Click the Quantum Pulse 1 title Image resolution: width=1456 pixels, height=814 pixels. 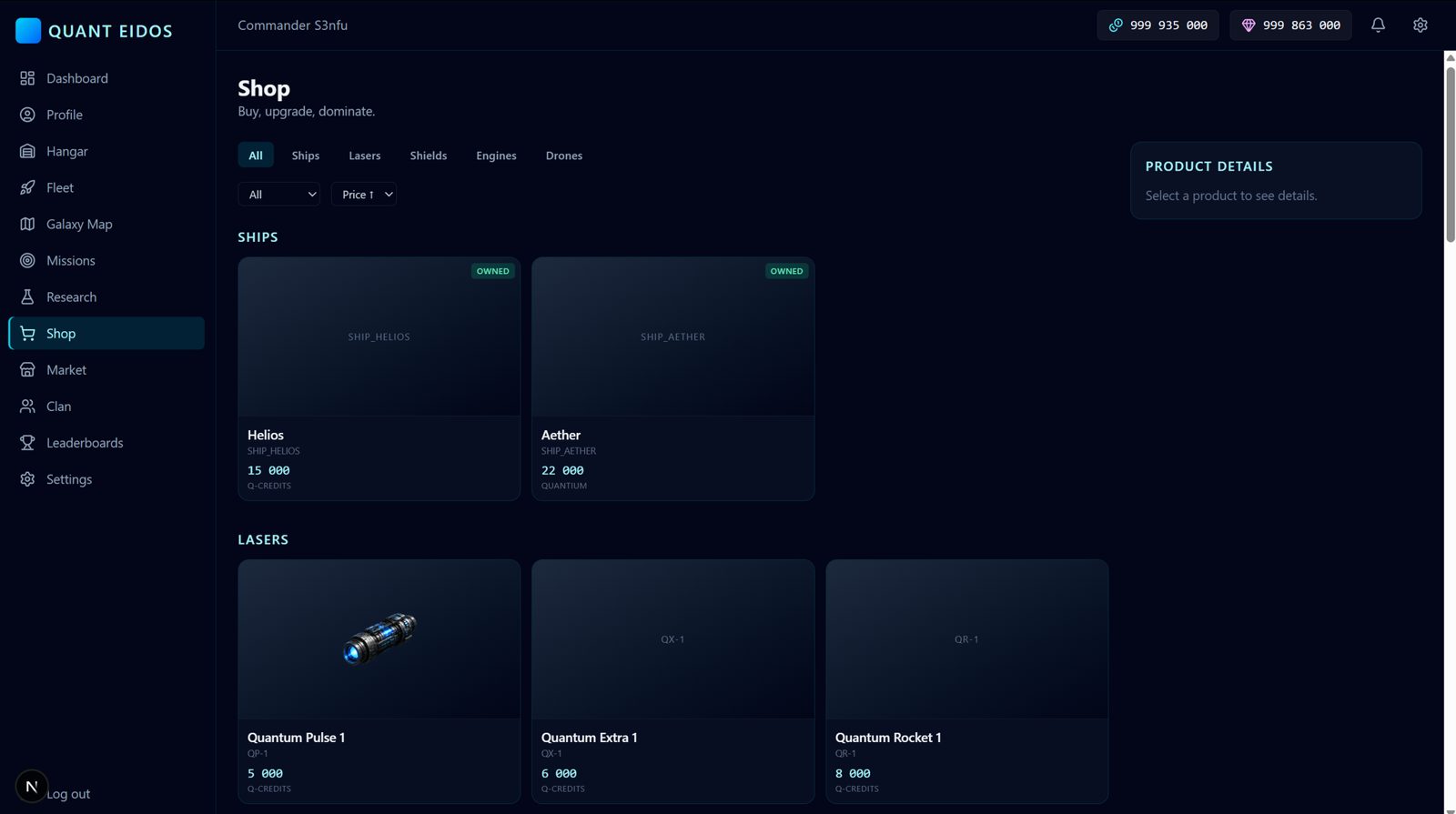[x=296, y=738]
